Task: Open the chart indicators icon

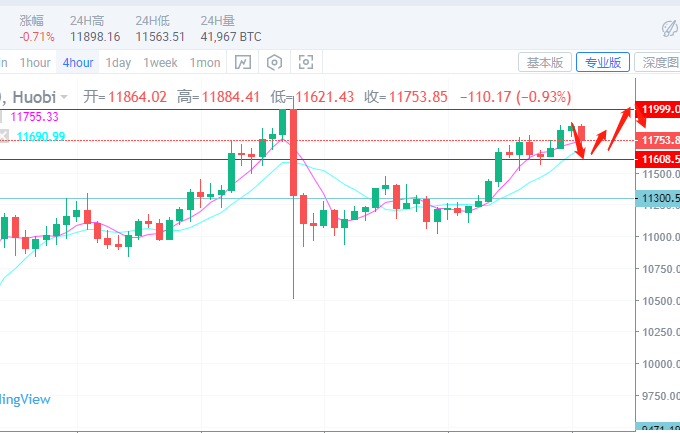Action: [242, 63]
